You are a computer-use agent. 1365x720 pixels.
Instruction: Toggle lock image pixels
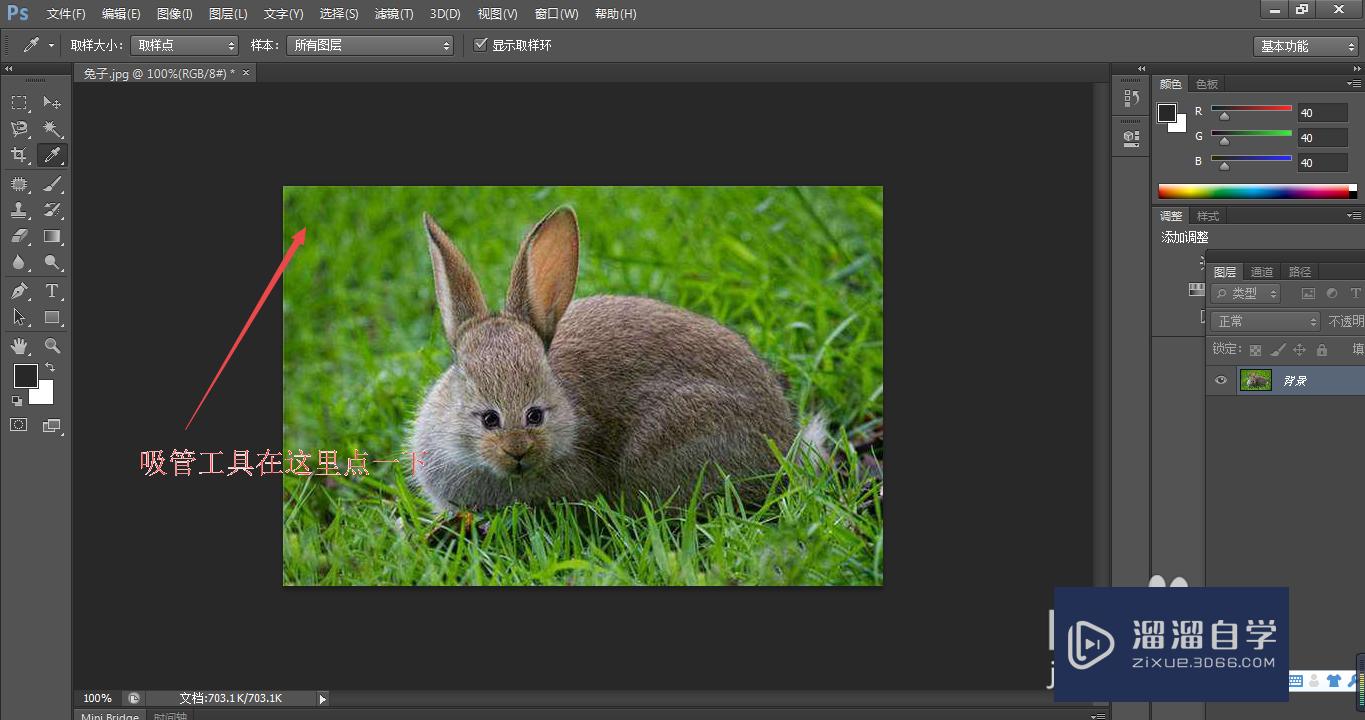[1278, 350]
